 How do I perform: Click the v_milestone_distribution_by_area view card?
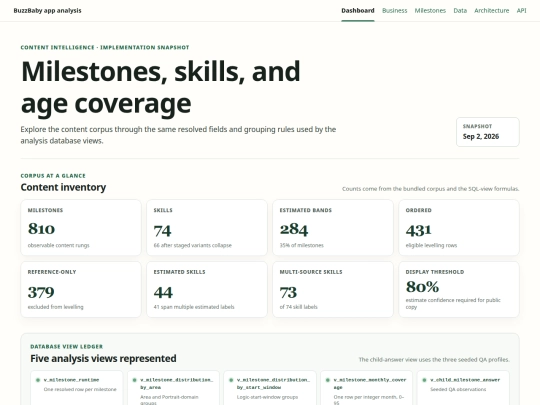(173, 388)
